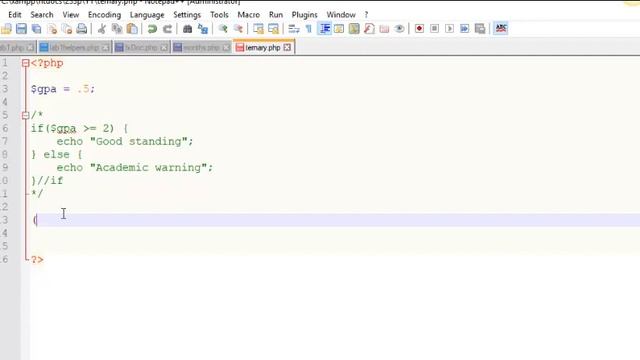
Task: Click the '$gpa = .5;' code line
Action: 63,89
